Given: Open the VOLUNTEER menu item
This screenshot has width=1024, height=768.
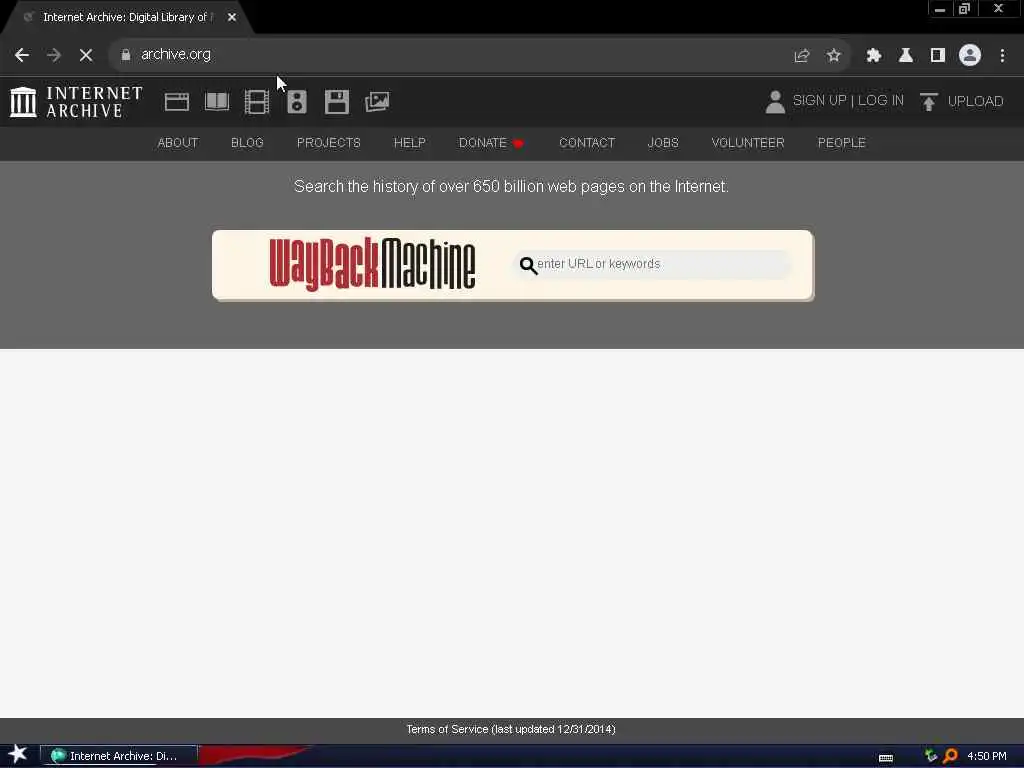Looking at the screenshot, I should coord(748,142).
